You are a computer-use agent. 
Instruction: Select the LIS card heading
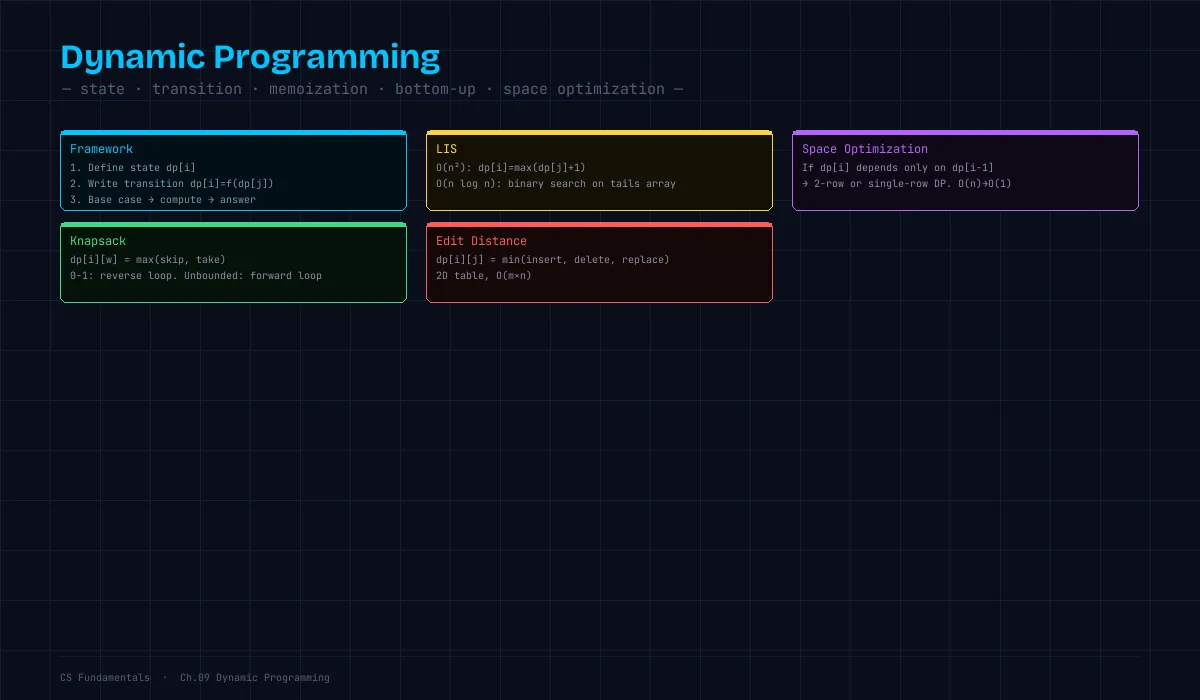(446, 149)
